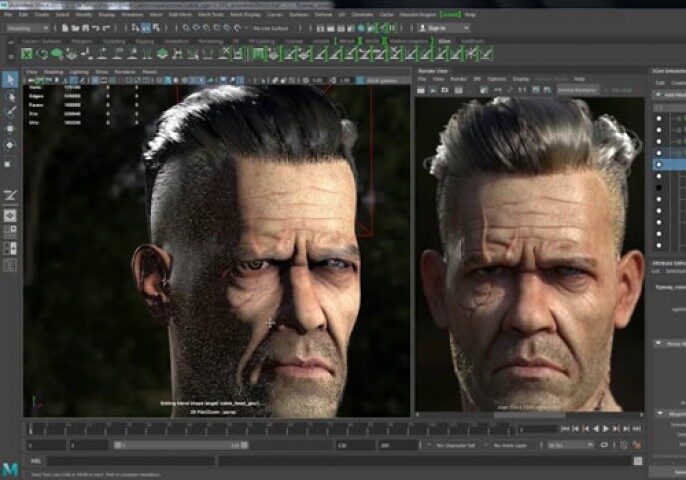The image size is (686, 480).
Task: Redo previous render in Render View
Action: point(421,90)
